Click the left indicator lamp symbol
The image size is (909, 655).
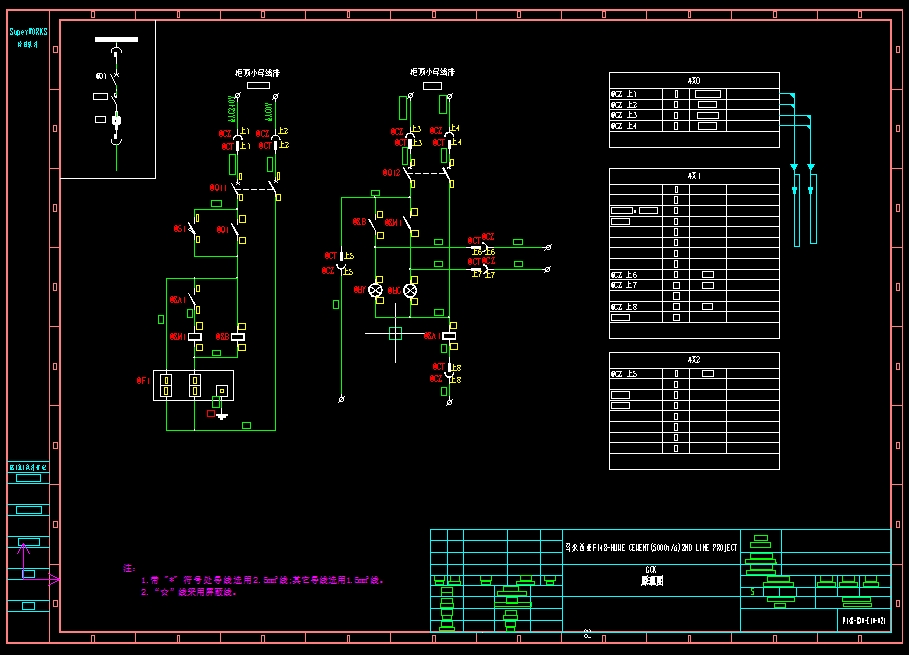[376, 290]
